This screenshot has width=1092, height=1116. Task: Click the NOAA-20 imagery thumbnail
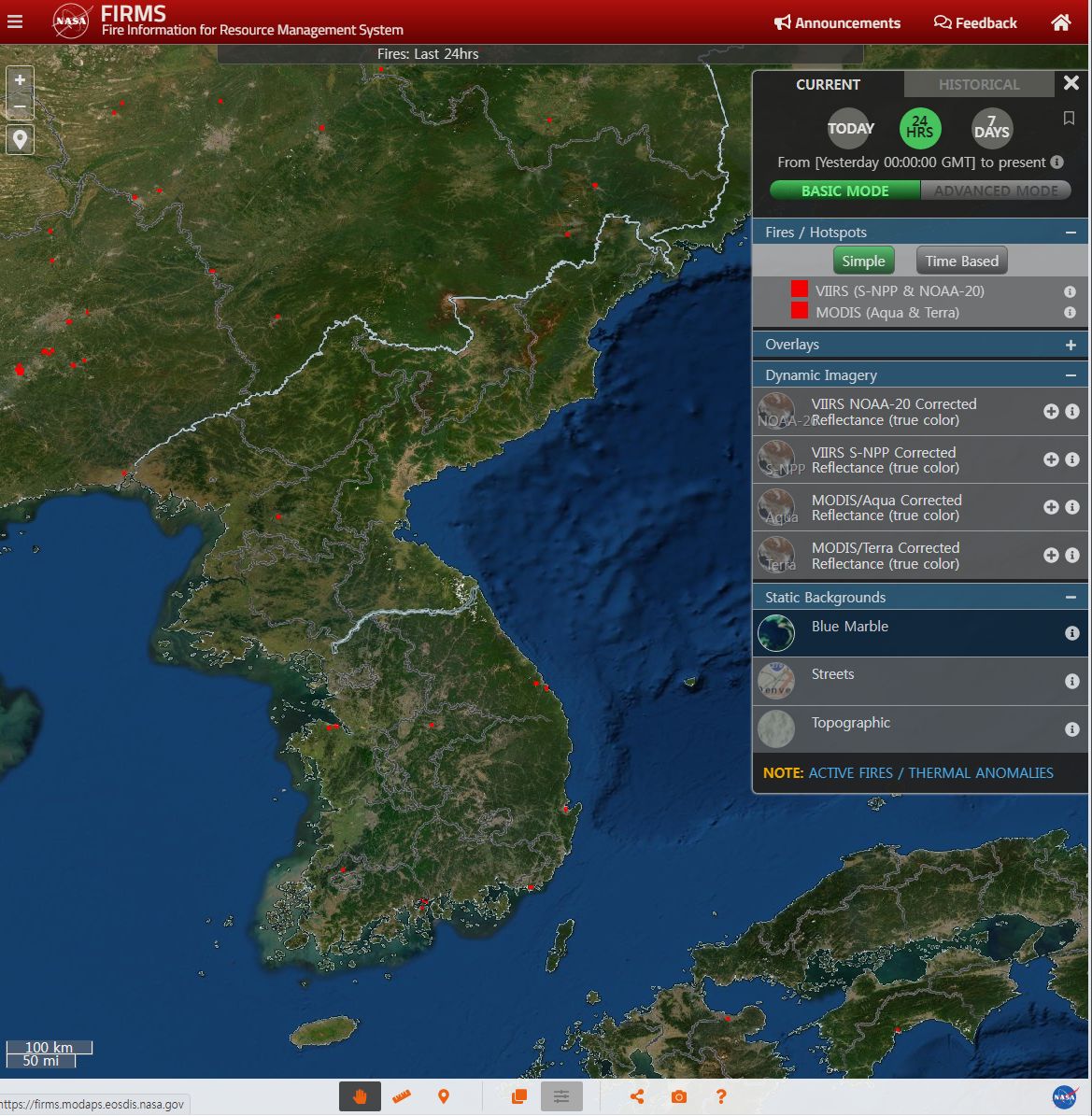point(776,412)
